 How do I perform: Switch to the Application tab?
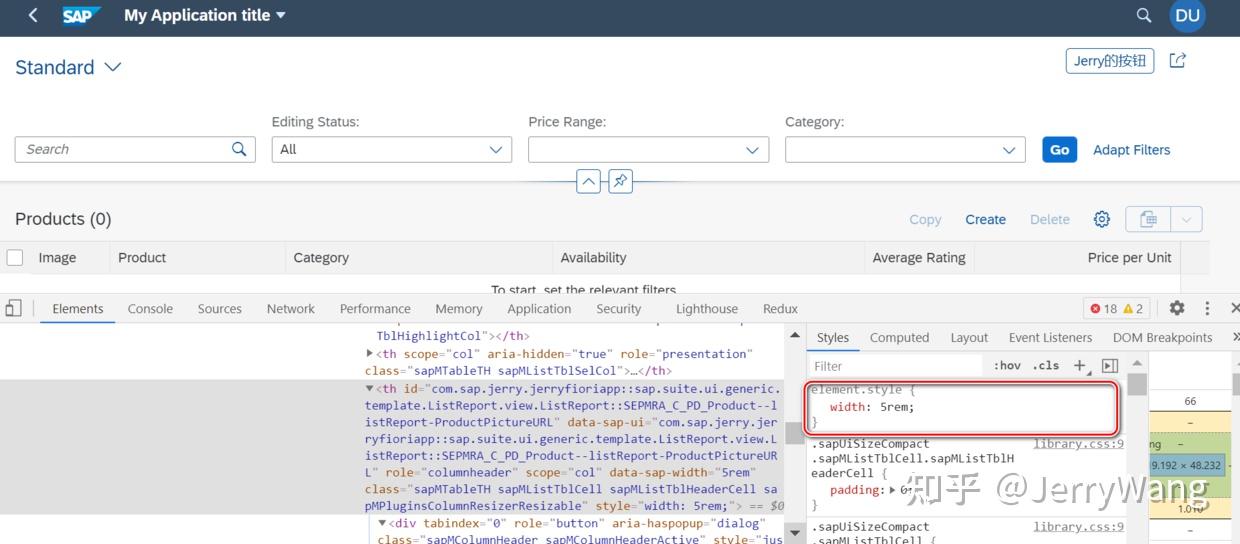click(539, 309)
